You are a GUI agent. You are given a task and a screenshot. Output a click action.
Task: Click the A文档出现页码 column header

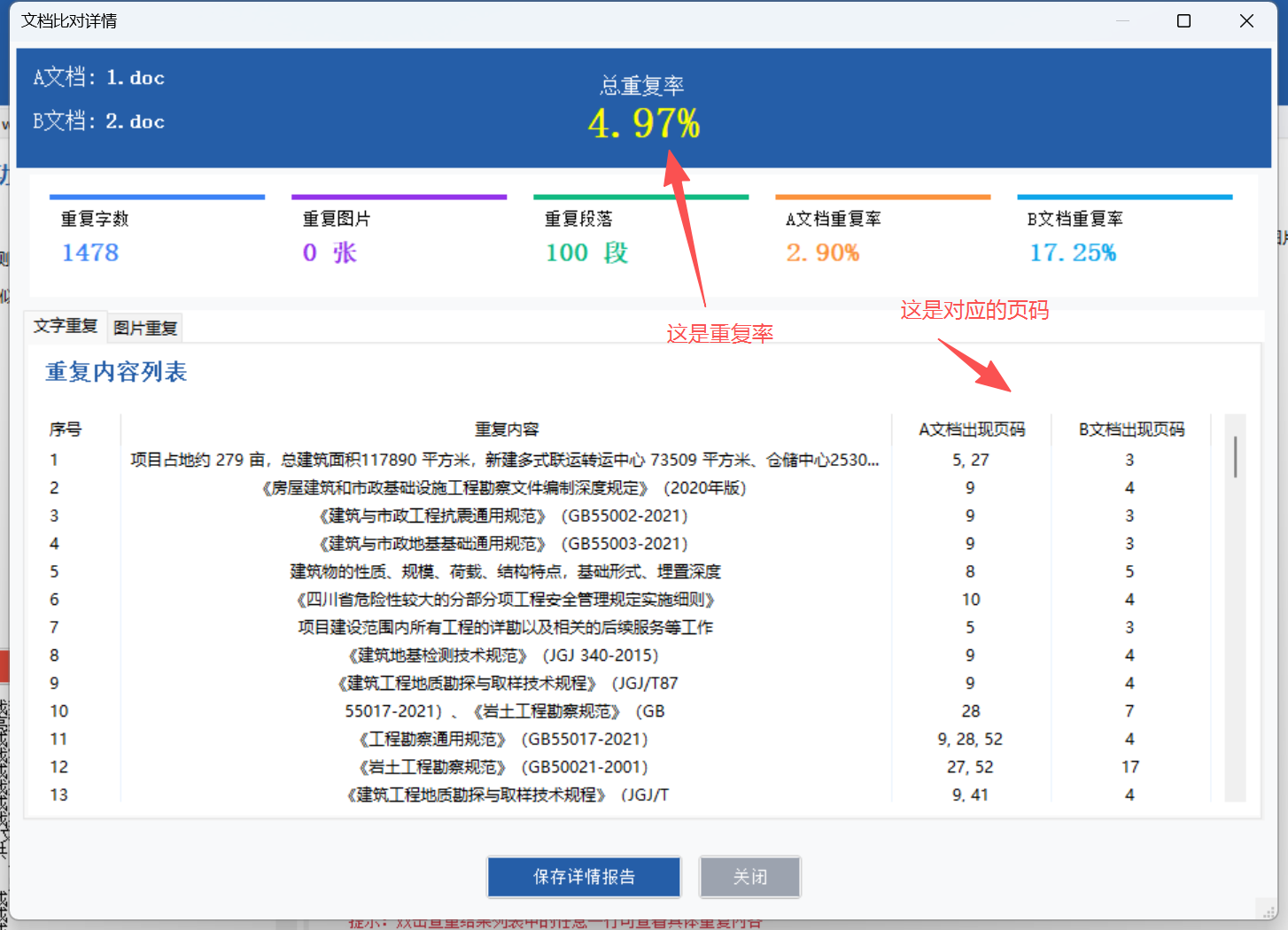tap(971, 430)
